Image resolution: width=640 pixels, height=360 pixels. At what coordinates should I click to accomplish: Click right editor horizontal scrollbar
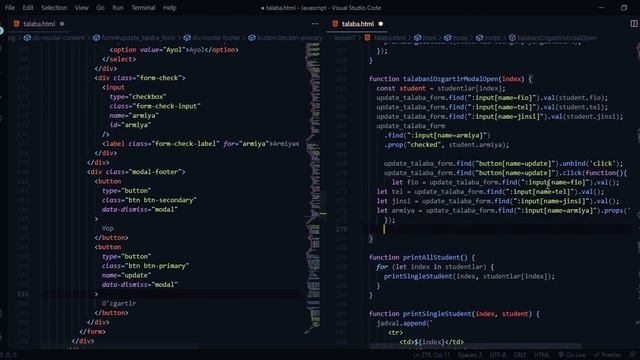pyautogui.click(x=476, y=346)
